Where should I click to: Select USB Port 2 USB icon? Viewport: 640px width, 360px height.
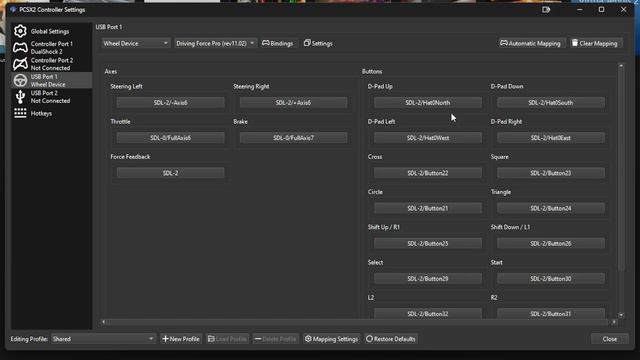pos(20,97)
